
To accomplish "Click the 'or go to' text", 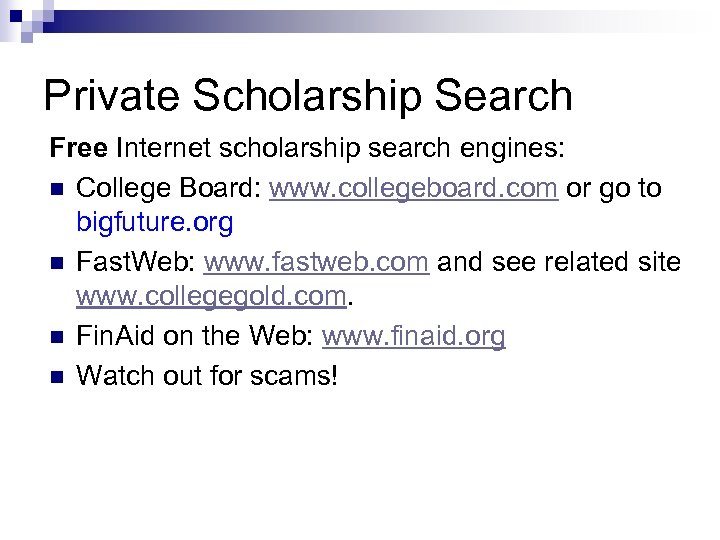I will [x=614, y=189].
